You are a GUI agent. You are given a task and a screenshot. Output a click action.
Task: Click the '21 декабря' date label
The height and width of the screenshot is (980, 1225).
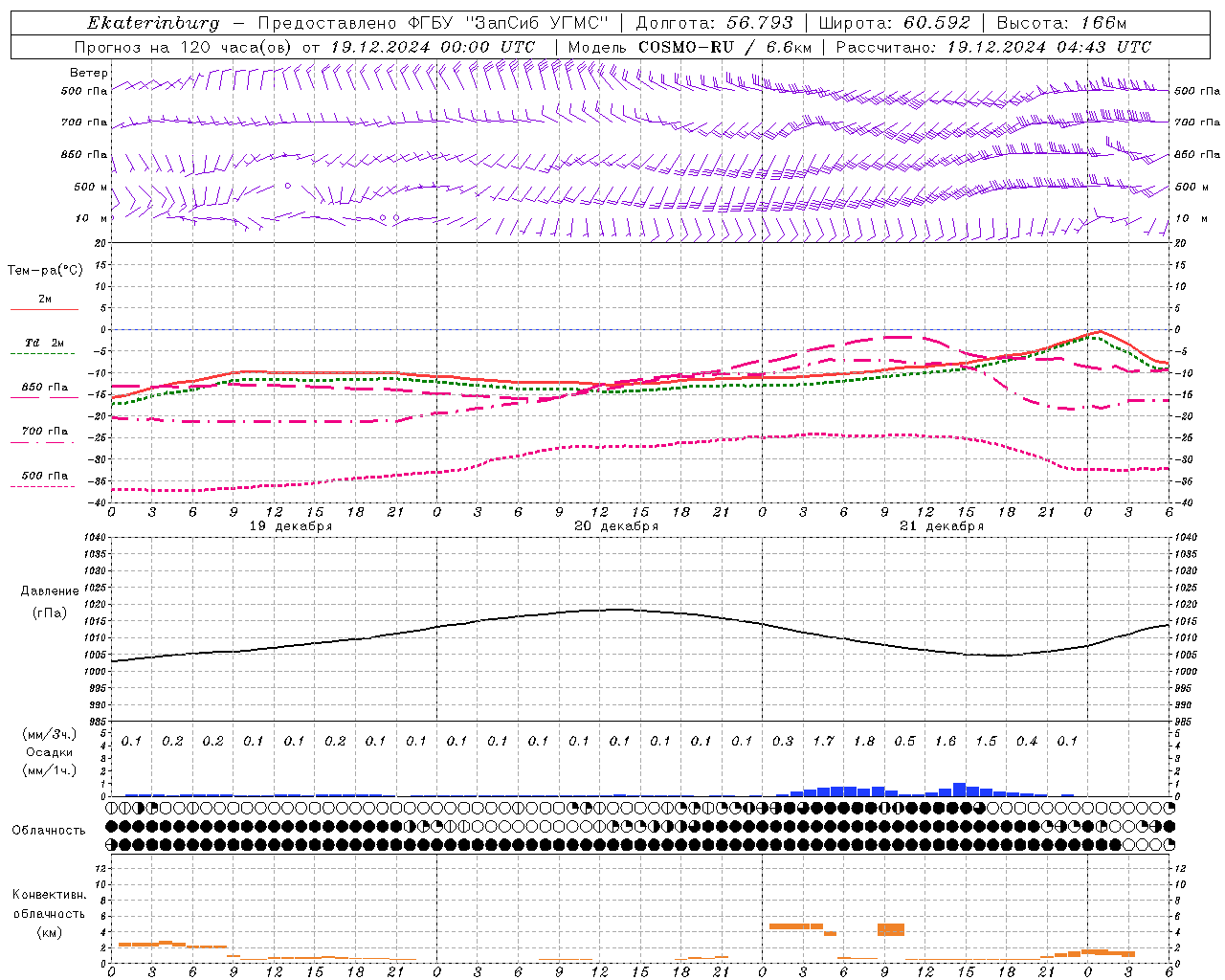click(x=942, y=526)
